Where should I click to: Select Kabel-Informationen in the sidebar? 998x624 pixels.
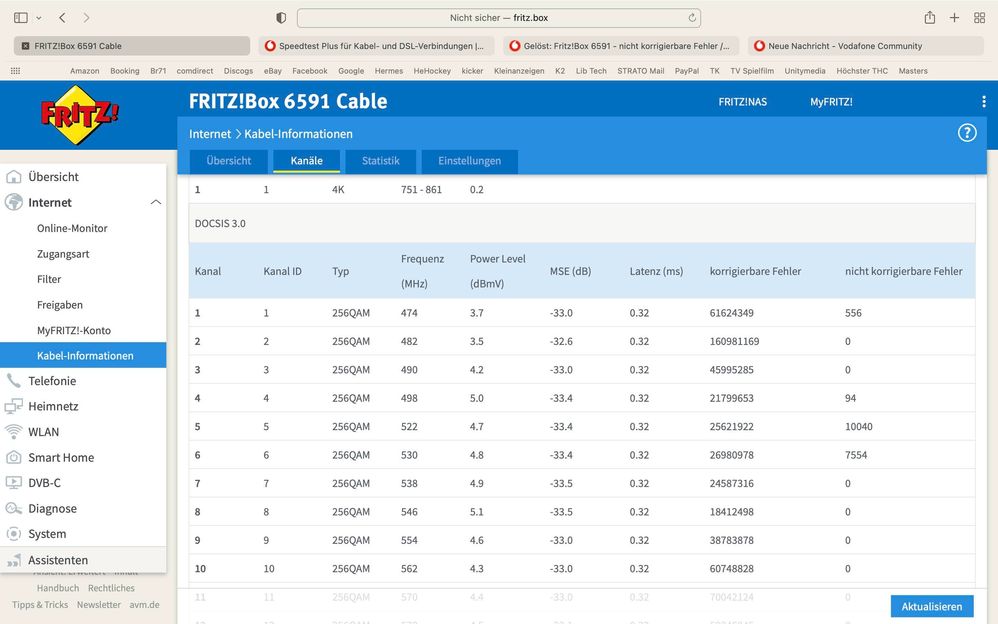click(83, 355)
